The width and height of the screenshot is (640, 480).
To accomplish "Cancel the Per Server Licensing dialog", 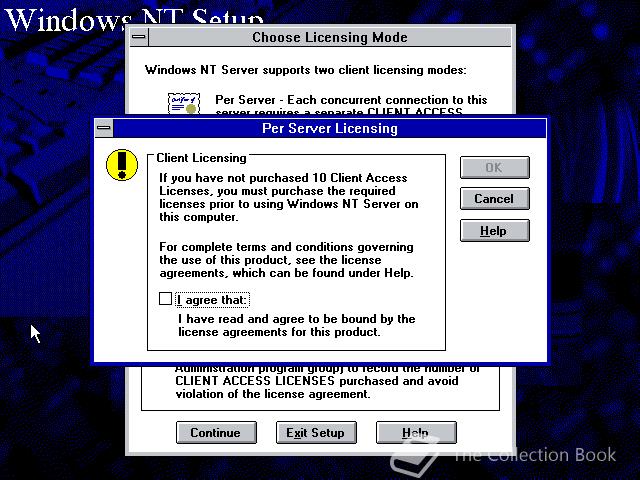I will (x=495, y=199).
